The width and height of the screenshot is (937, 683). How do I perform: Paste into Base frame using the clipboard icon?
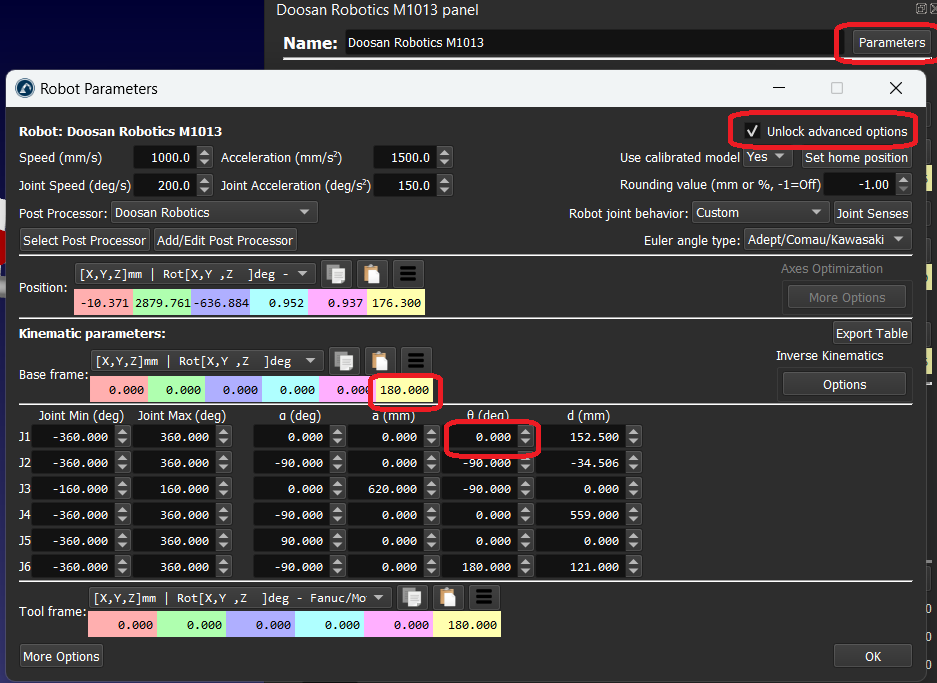[x=380, y=361]
